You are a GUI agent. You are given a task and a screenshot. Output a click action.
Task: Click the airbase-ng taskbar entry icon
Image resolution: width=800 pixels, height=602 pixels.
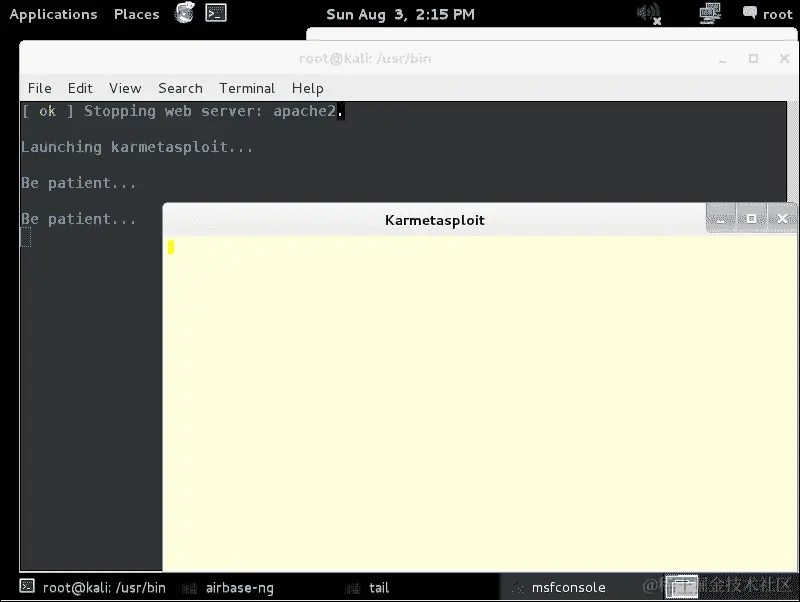(189, 588)
